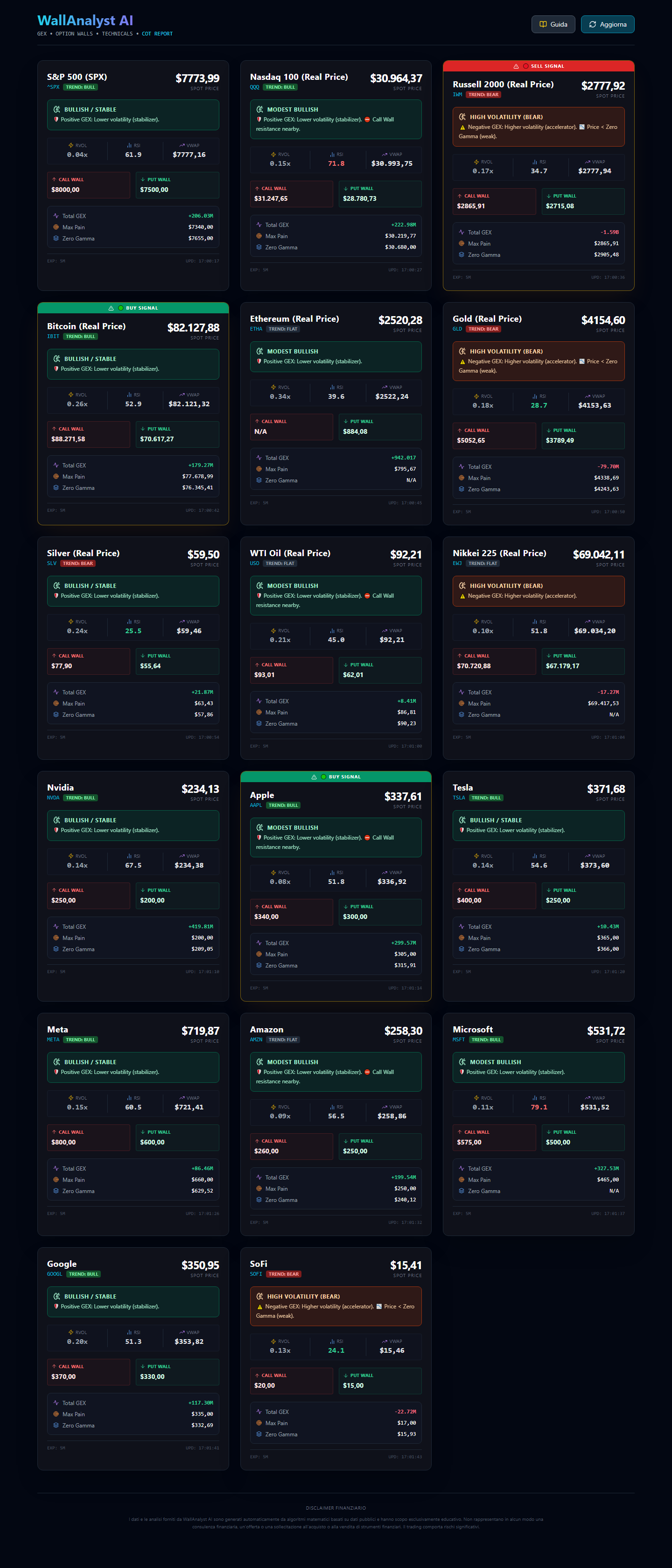
Task: Click SoFi Zero Gamma value $15,93
Action: [407, 1435]
